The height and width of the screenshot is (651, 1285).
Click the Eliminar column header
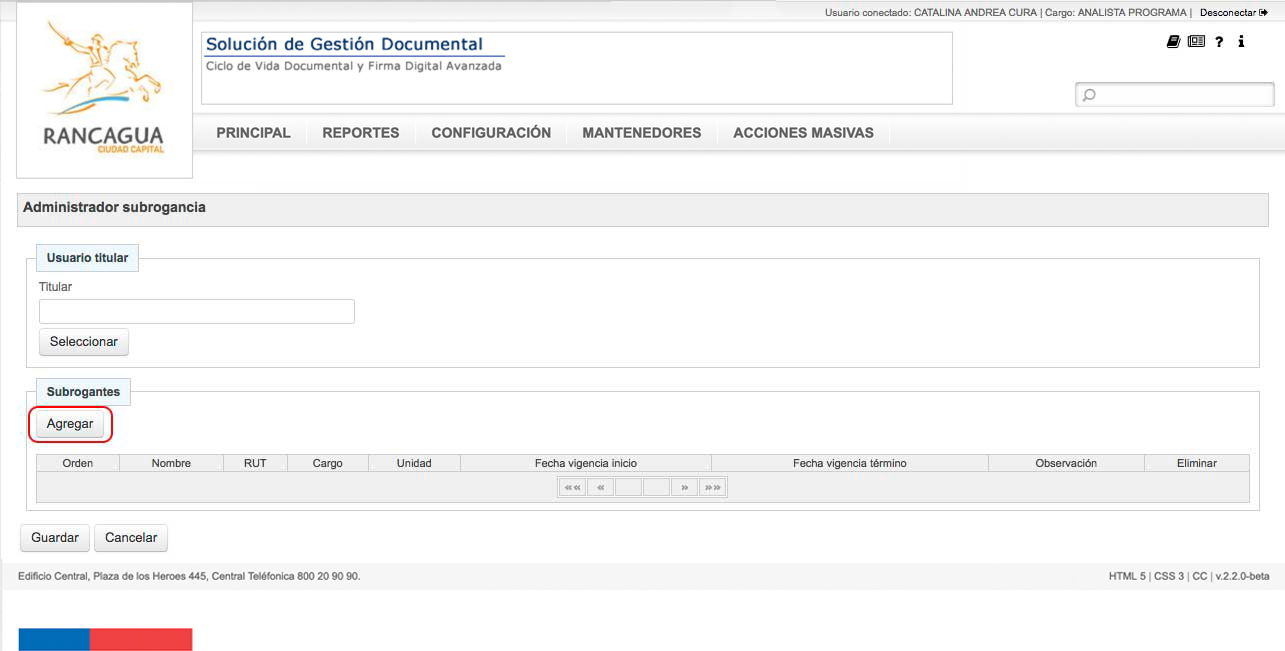pos(1197,463)
